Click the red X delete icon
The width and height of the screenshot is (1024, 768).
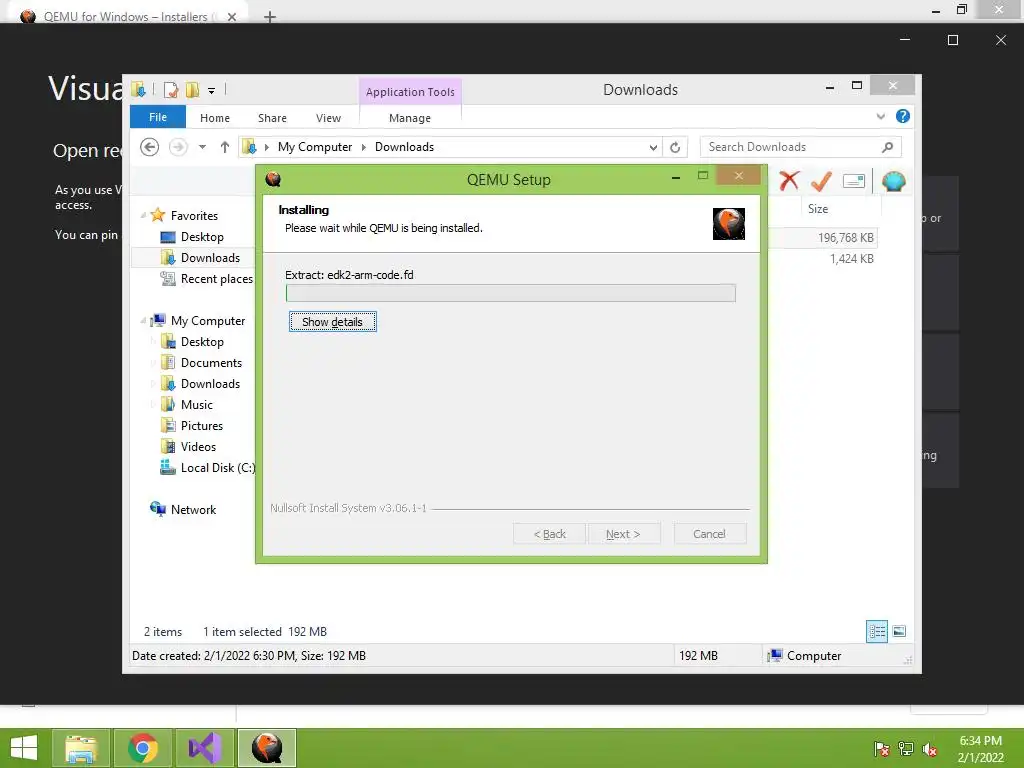pos(789,180)
